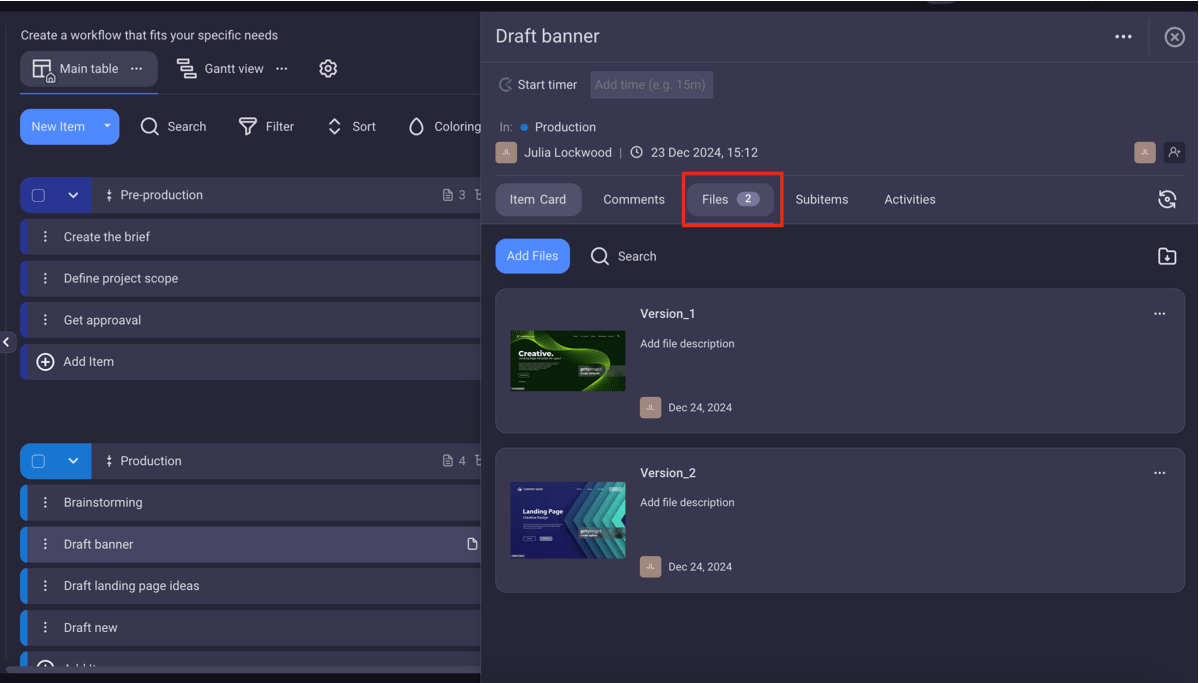Check the Production group checkbox
Screen dimensions: 1199x683
[x=39, y=462]
